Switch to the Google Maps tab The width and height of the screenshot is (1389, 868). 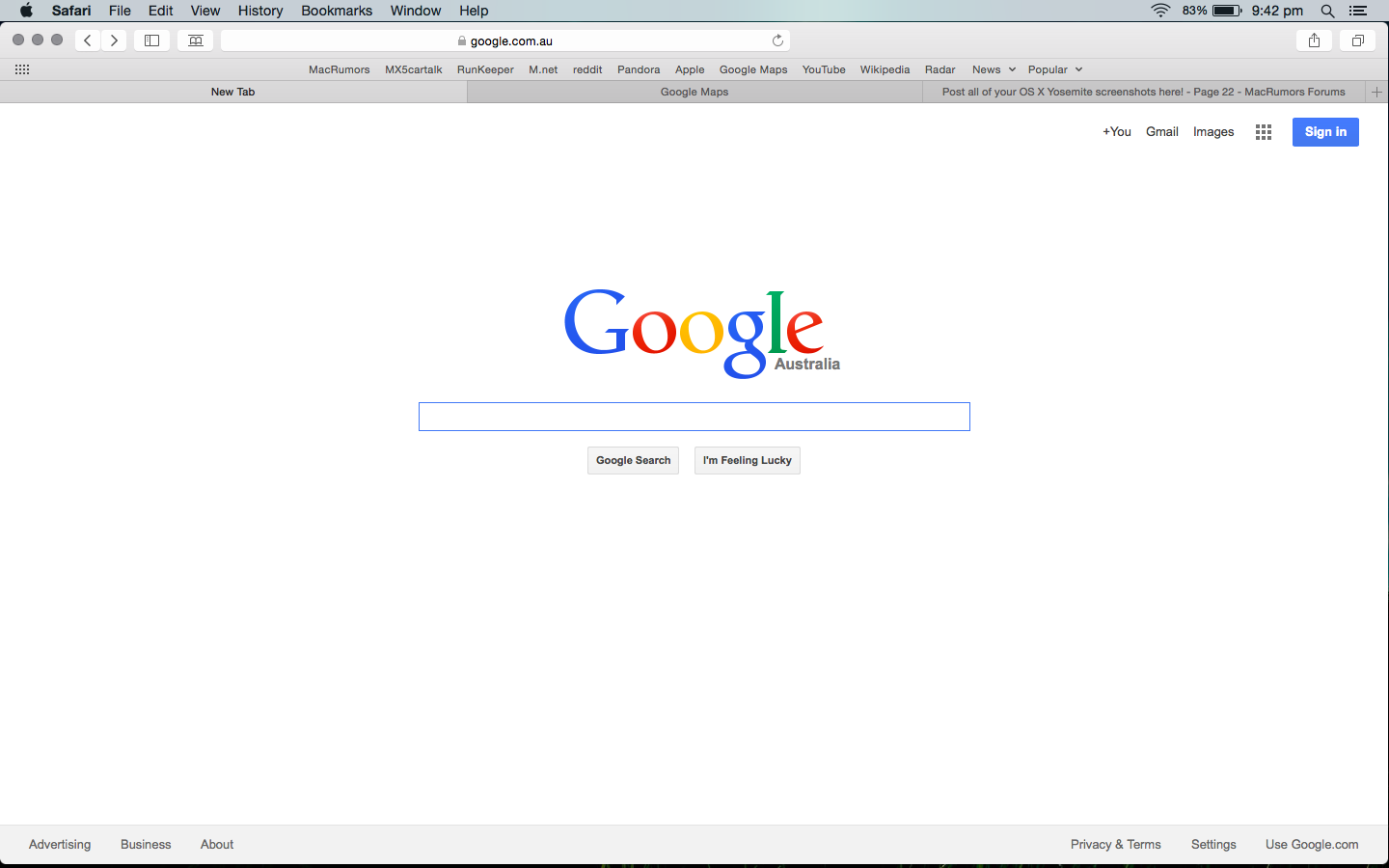pyautogui.click(x=694, y=92)
